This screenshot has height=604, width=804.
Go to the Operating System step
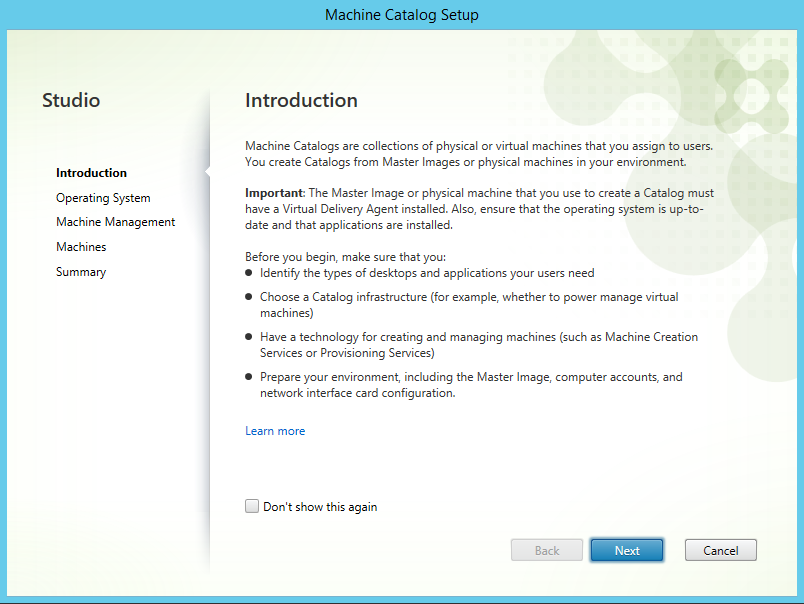(103, 198)
